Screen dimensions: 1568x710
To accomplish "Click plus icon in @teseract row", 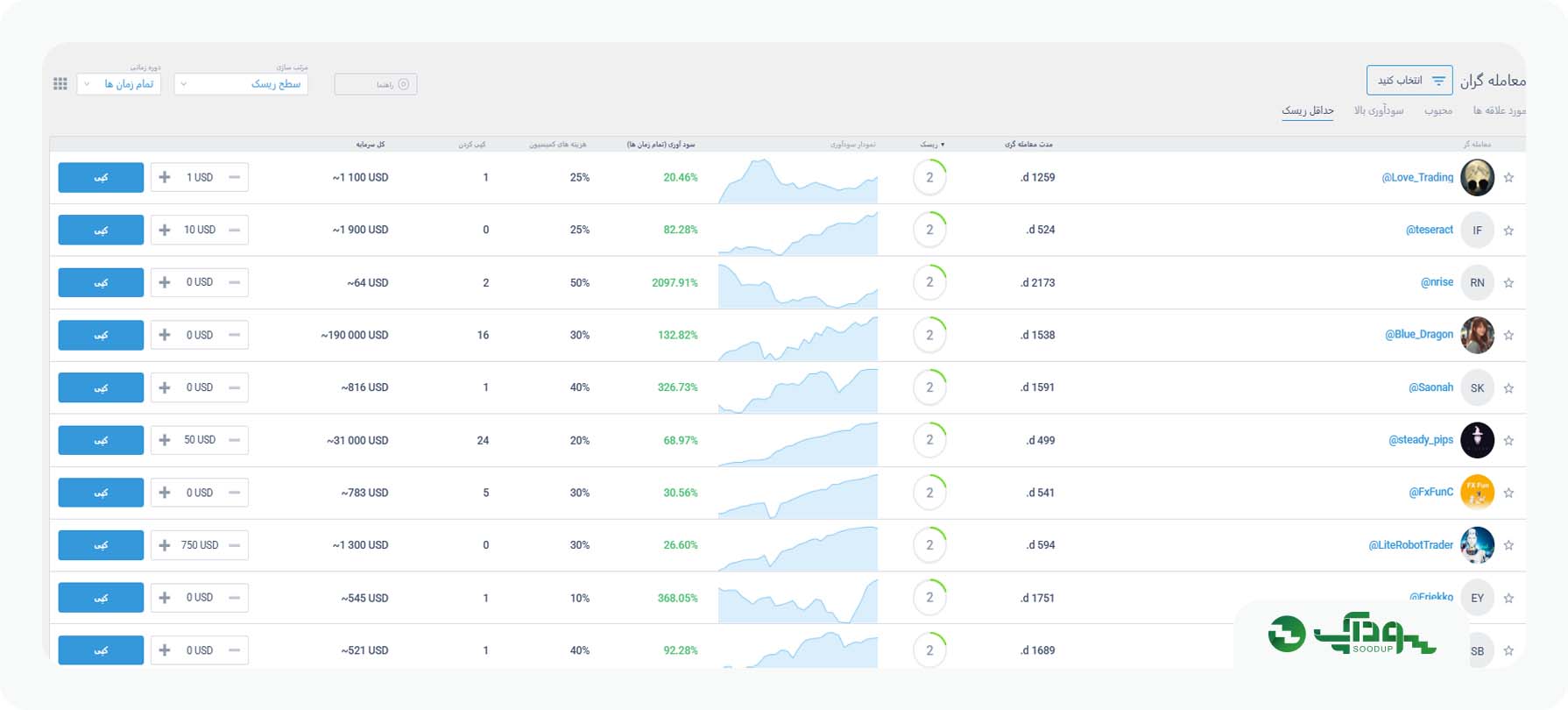I will click(x=165, y=230).
